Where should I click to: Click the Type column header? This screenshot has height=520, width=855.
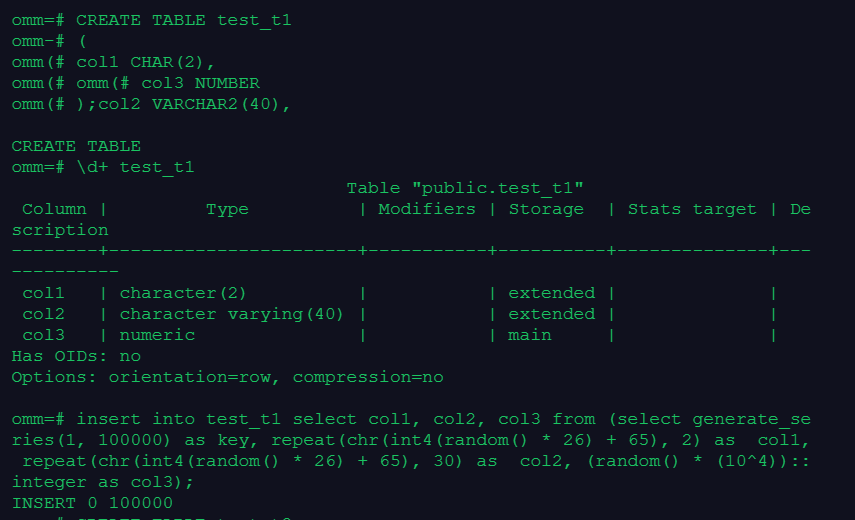click(227, 209)
